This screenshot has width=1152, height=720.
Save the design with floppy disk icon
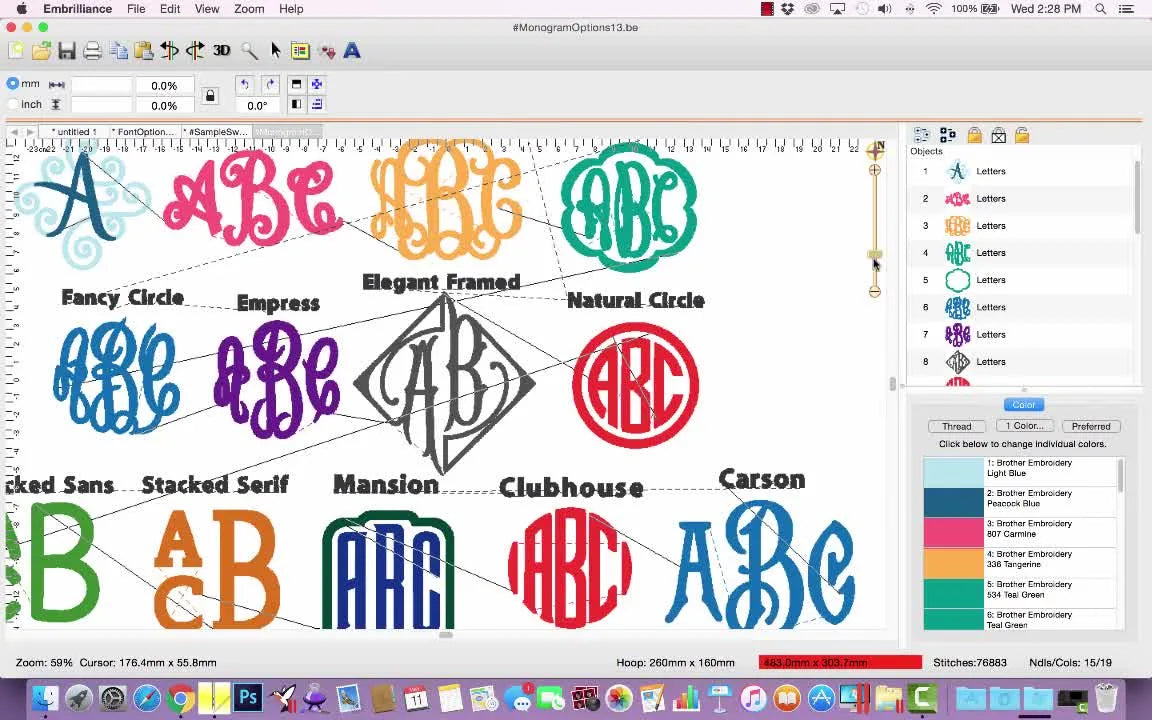pyautogui.click(x=67, y=51)
